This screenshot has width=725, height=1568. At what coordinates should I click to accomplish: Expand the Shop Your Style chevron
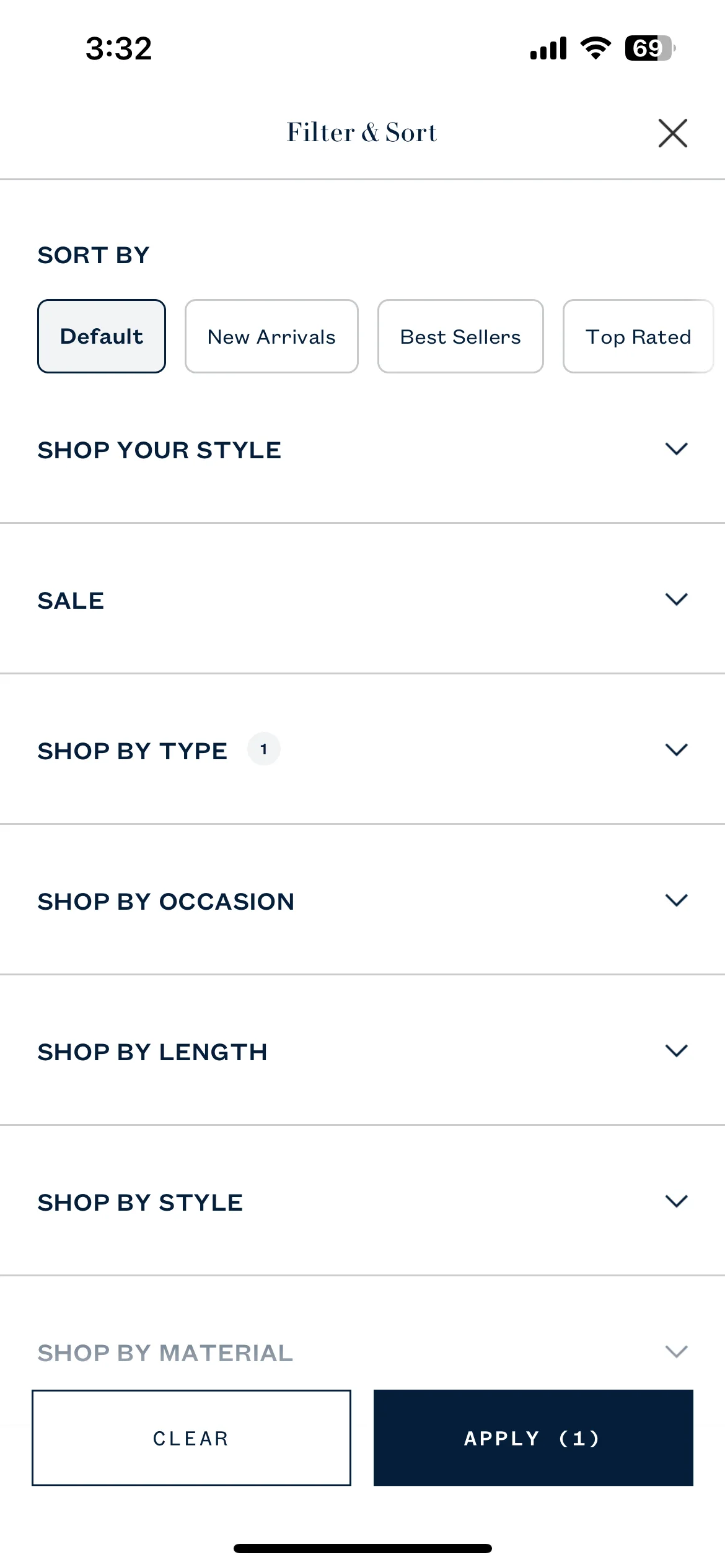click(676, 449)
